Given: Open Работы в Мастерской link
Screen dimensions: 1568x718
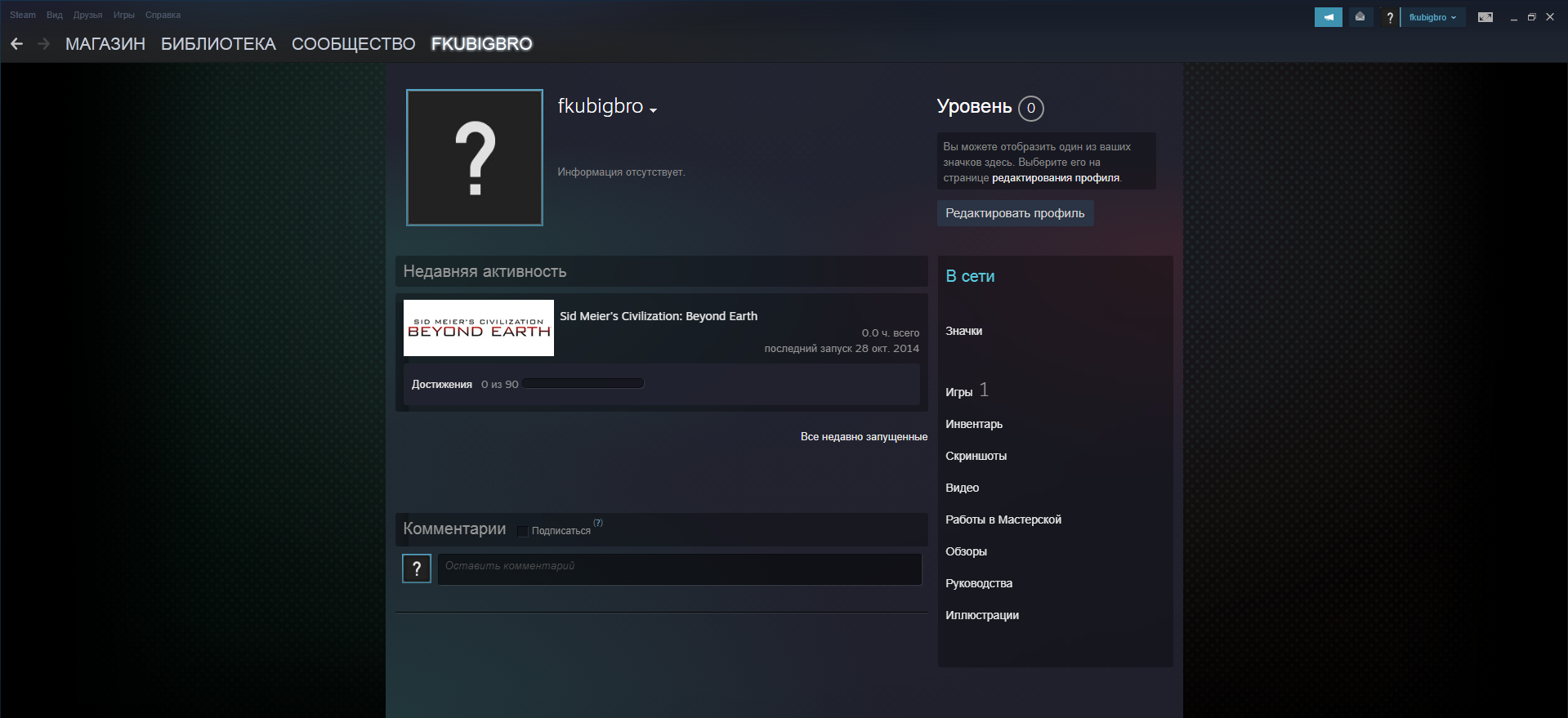Looking at the screenshot, I should coord(1003,520).
